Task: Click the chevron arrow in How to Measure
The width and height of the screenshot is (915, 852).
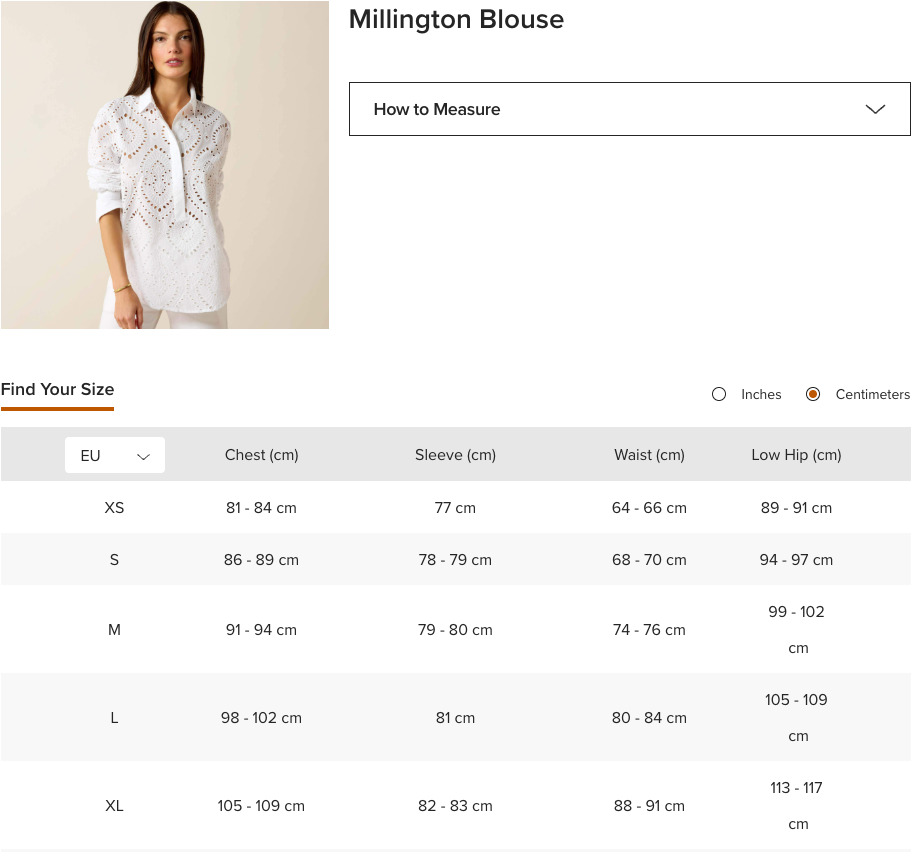Action: [875, 109]
